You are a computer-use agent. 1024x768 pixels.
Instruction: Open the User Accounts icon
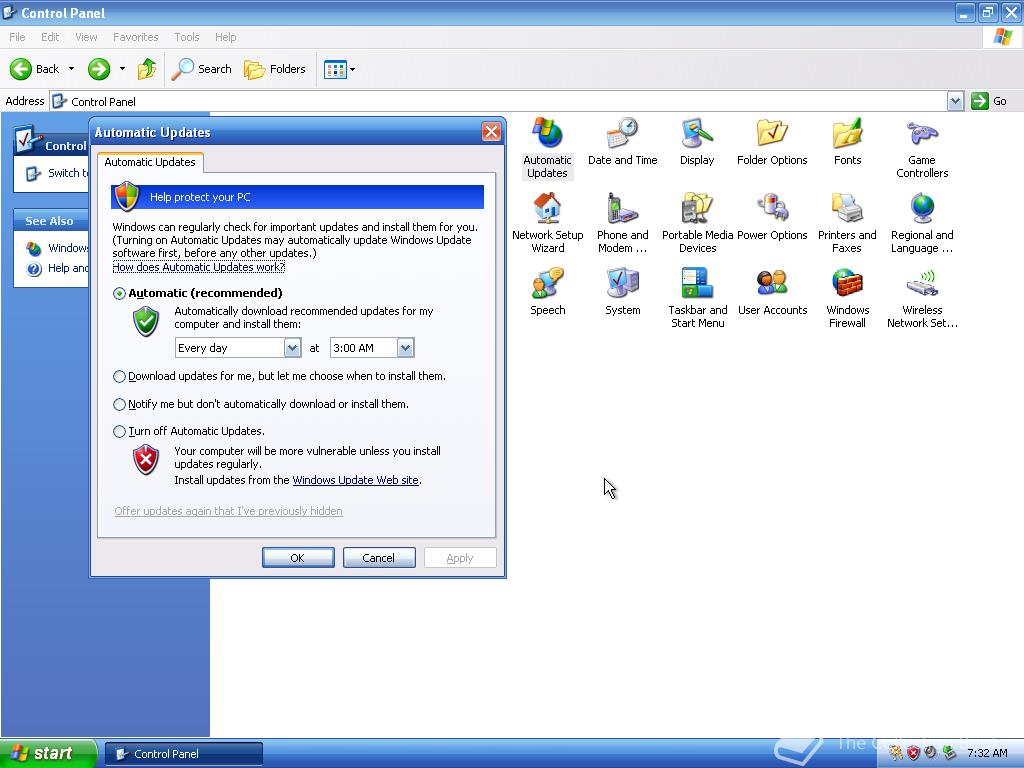(x=772, y=292)
